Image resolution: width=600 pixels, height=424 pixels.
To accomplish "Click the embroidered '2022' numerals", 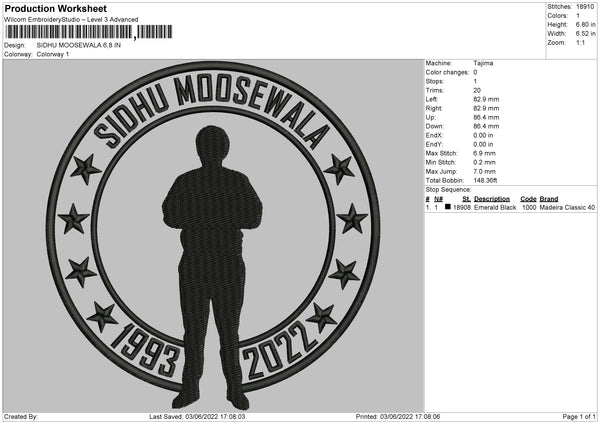I will click(x=280, y=351).
